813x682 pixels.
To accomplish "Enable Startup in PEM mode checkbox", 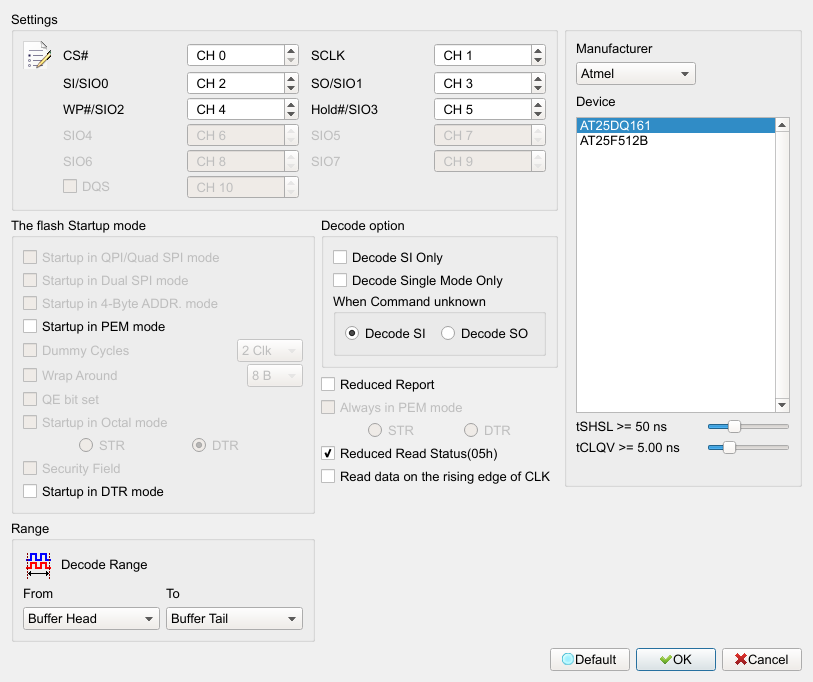I will click(x=30, y=326).
